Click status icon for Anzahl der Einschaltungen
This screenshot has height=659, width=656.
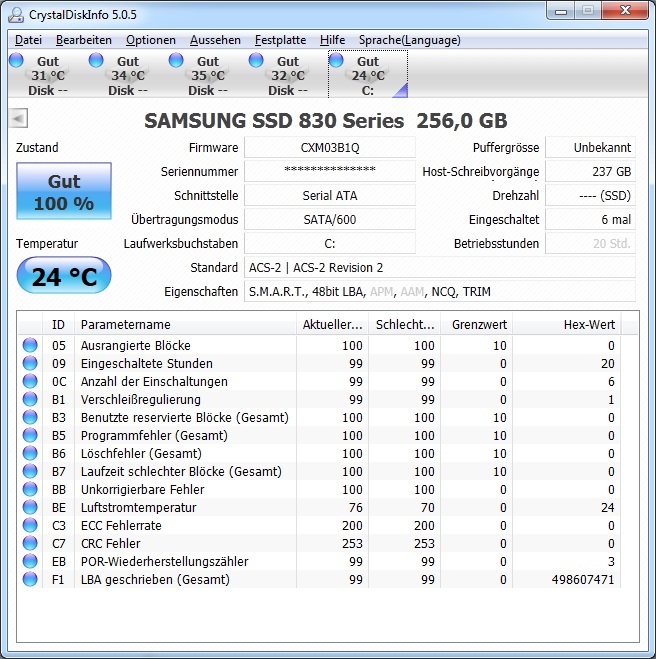click(30, 381)
